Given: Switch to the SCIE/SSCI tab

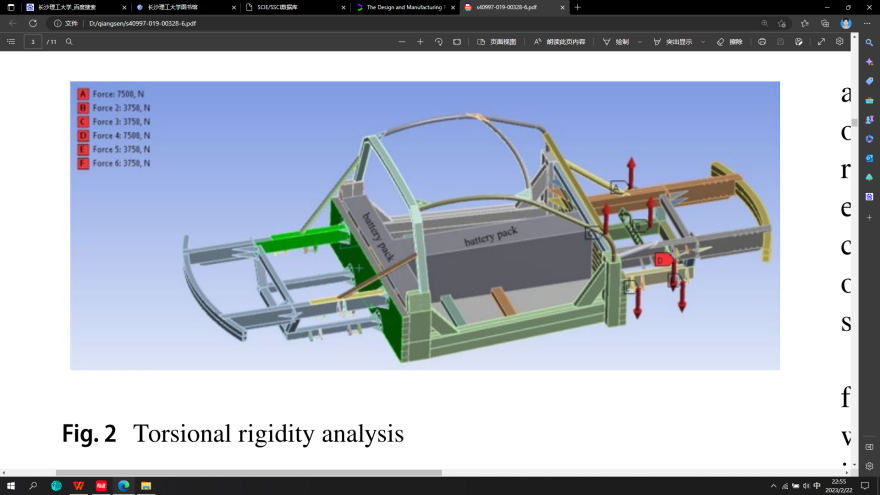Looking at the screenshot, I should pos(295,7).
